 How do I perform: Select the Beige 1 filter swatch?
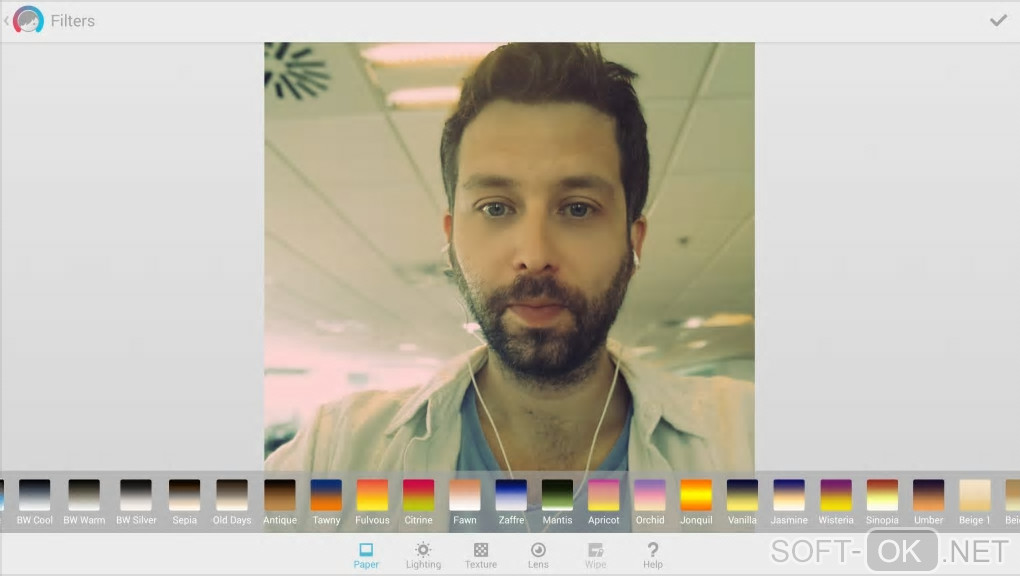pyautogui.click(x=974, y=495)
